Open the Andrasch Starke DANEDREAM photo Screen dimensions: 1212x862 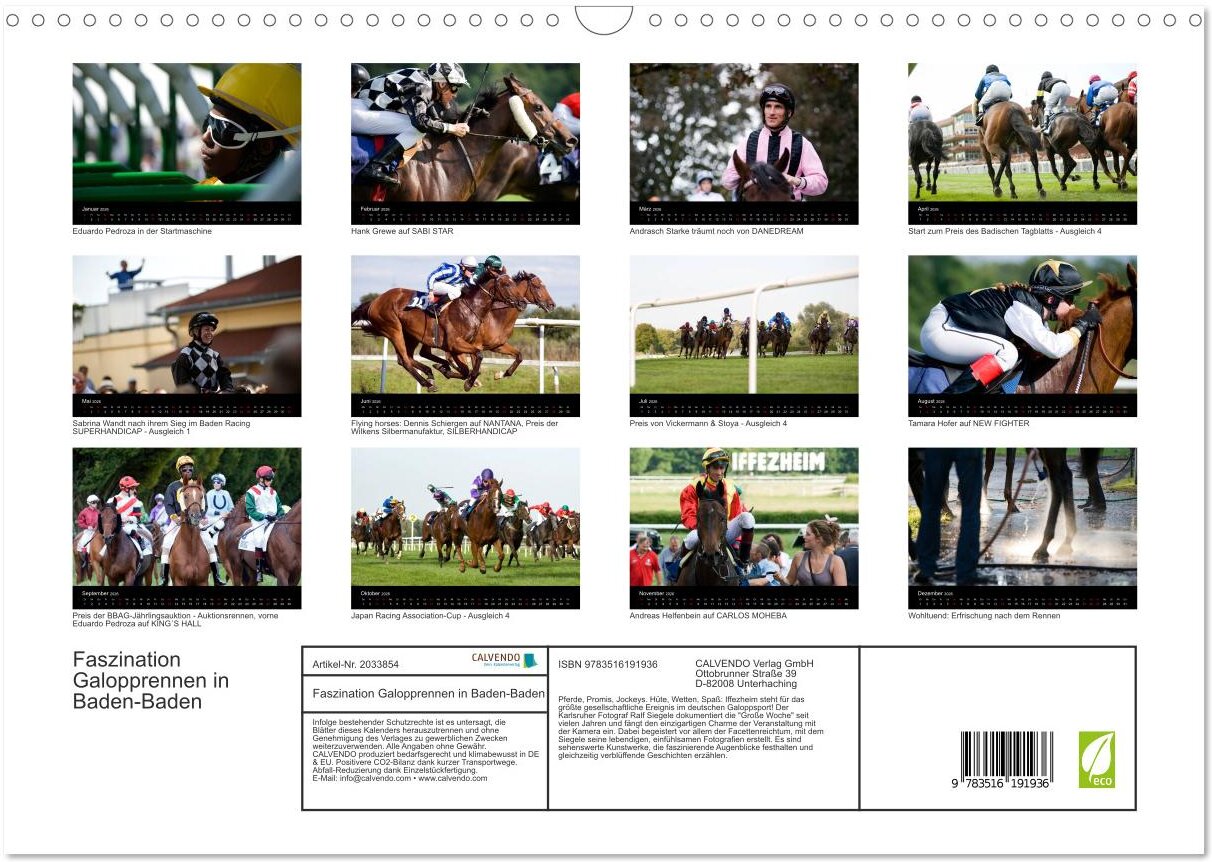point(744,133)
